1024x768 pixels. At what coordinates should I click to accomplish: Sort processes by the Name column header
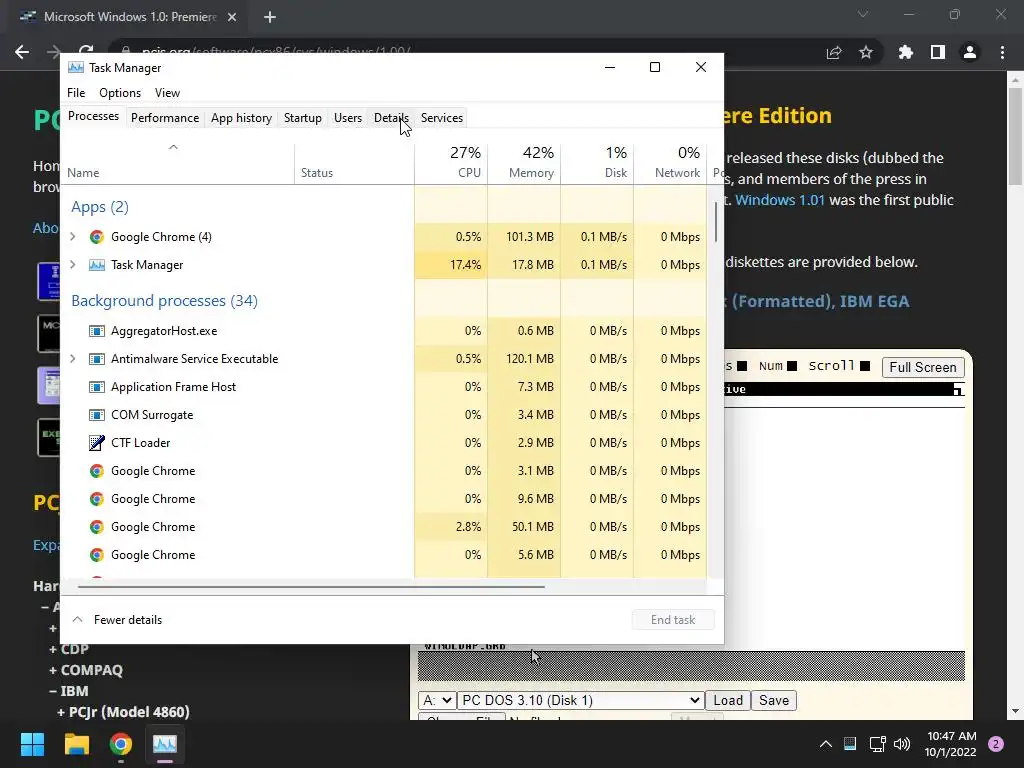click(x=178, y=163)
